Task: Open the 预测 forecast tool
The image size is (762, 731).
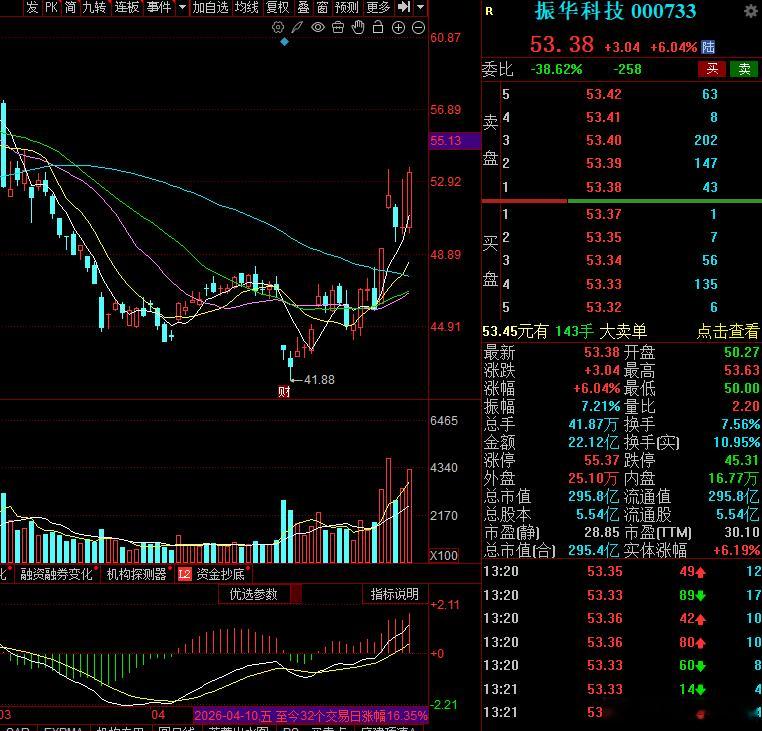Action: tap(346, 7)
